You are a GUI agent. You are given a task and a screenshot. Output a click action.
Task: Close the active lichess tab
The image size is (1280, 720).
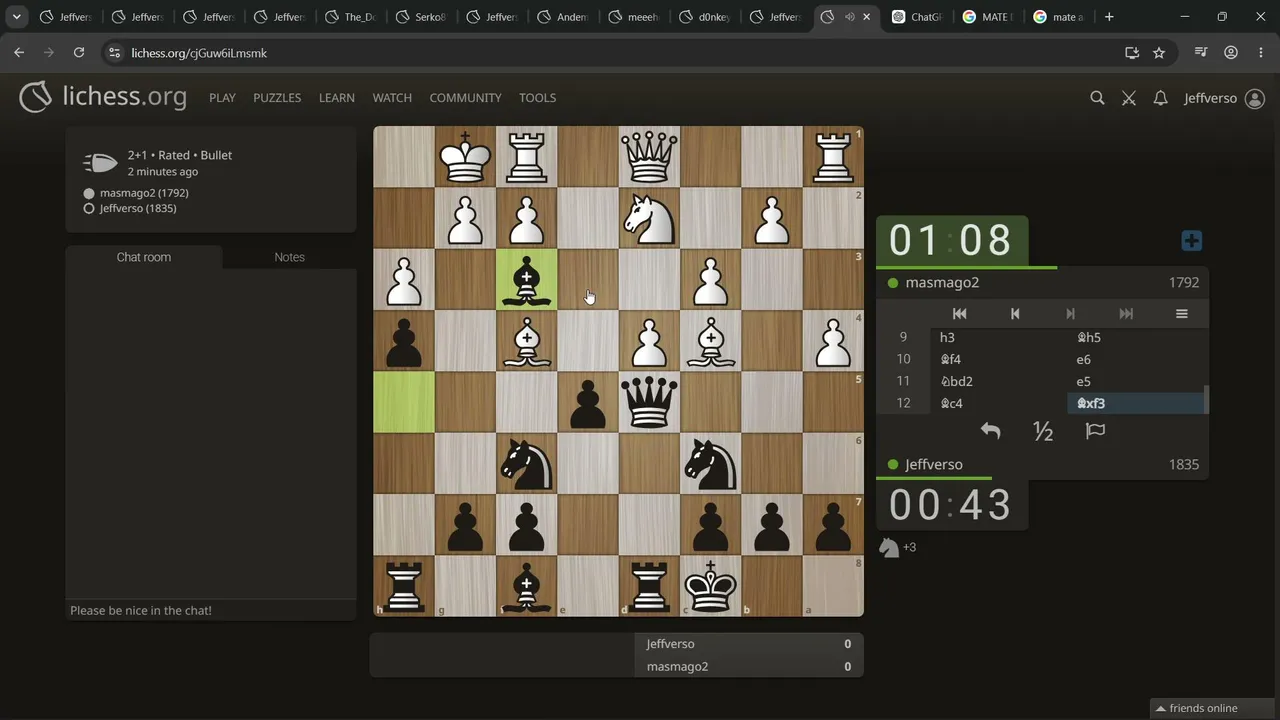(x=867, y=17)
